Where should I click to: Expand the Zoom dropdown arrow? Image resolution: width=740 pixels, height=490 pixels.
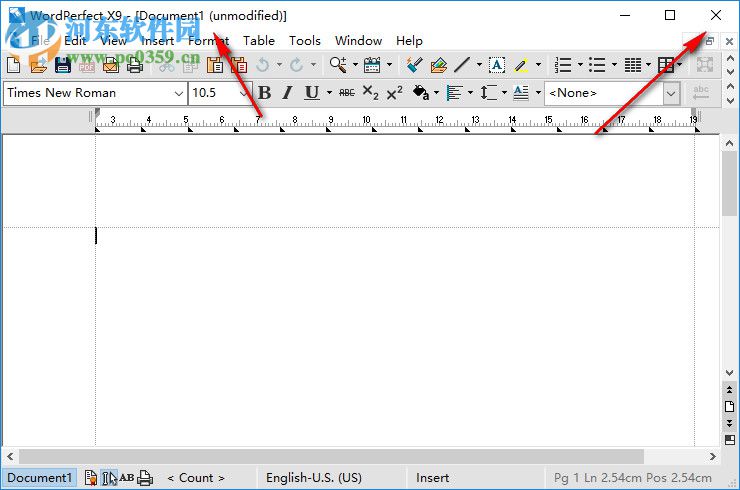click(355, 64)
